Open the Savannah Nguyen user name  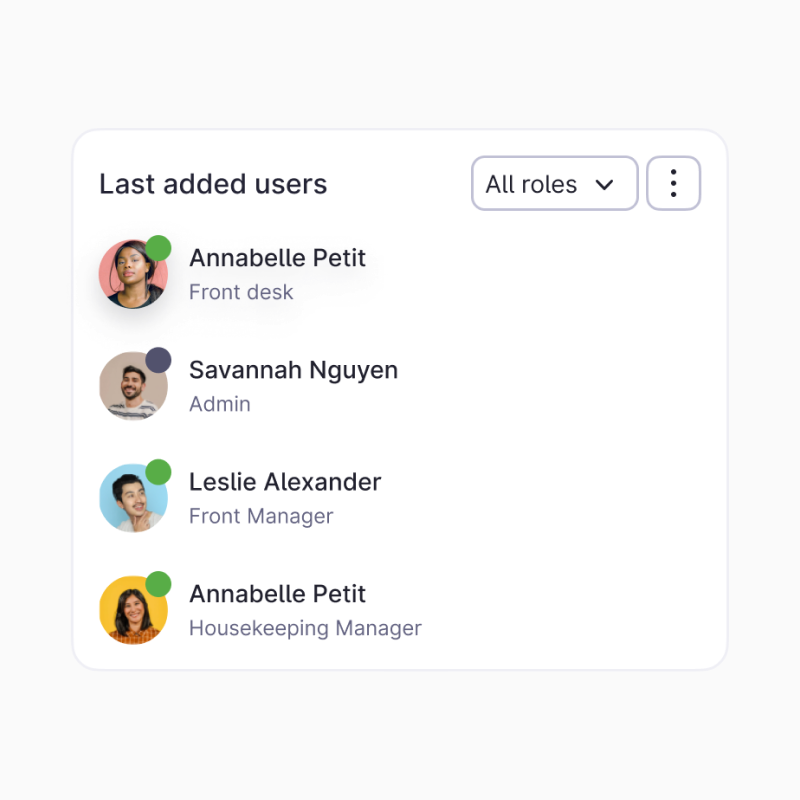pos(293,370)
